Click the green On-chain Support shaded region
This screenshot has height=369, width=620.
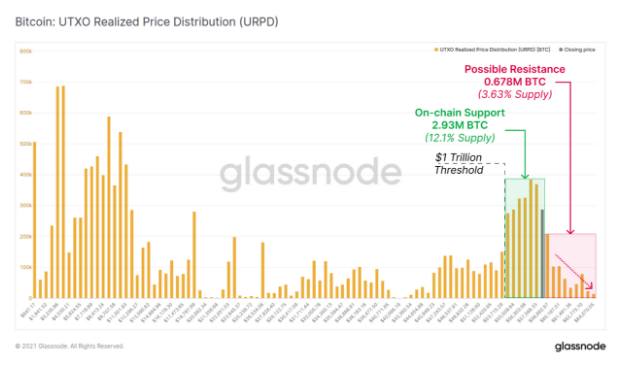(x=525, y=238)
